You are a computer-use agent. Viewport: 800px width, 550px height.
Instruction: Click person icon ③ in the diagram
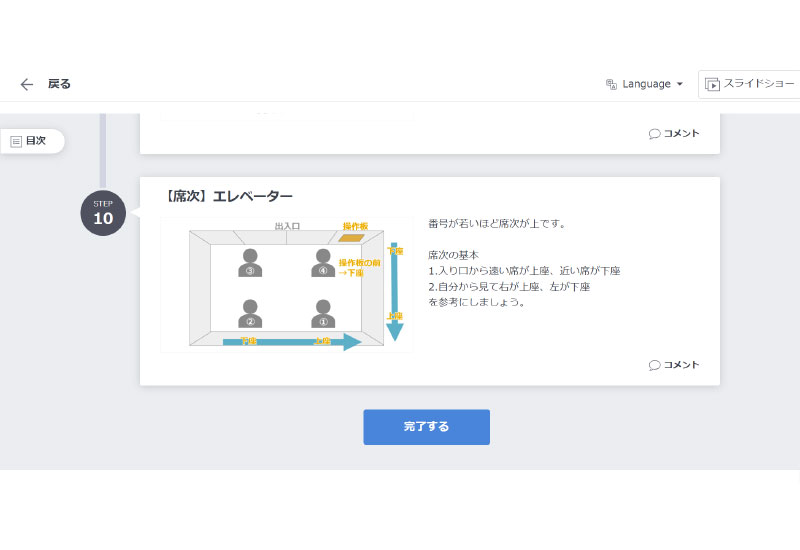pyautogui.click(x=250, y=262)
